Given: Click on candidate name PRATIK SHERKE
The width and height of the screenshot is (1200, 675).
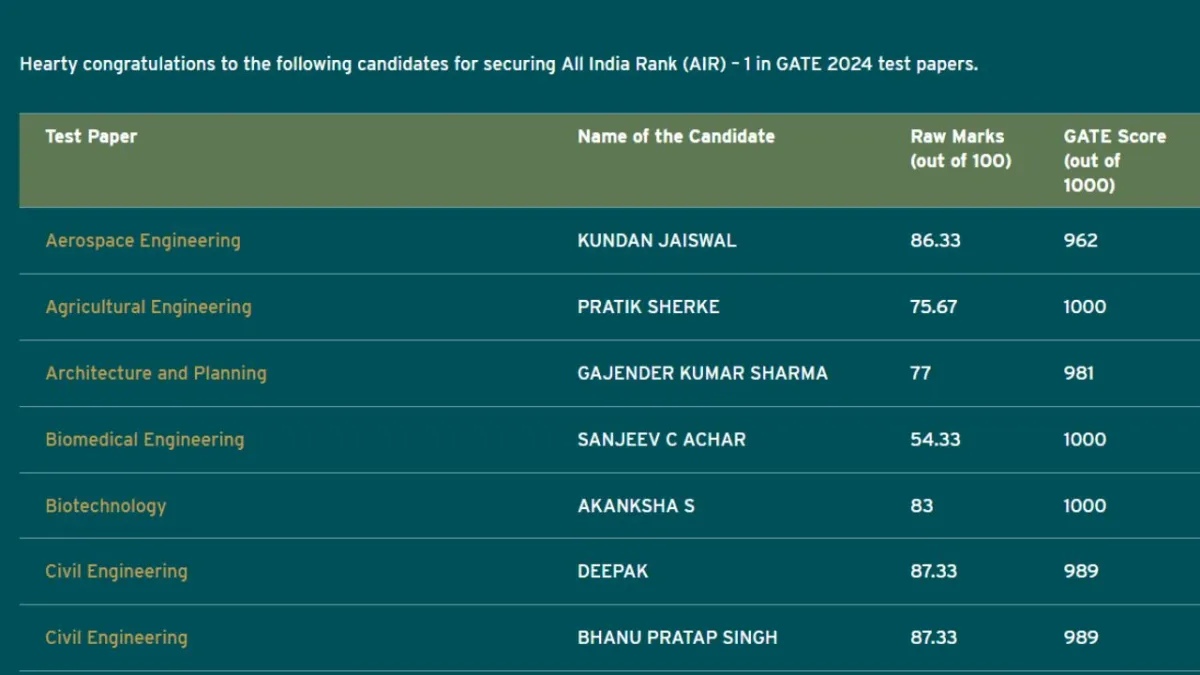Looking at the screenshot, I should point(648,307).
